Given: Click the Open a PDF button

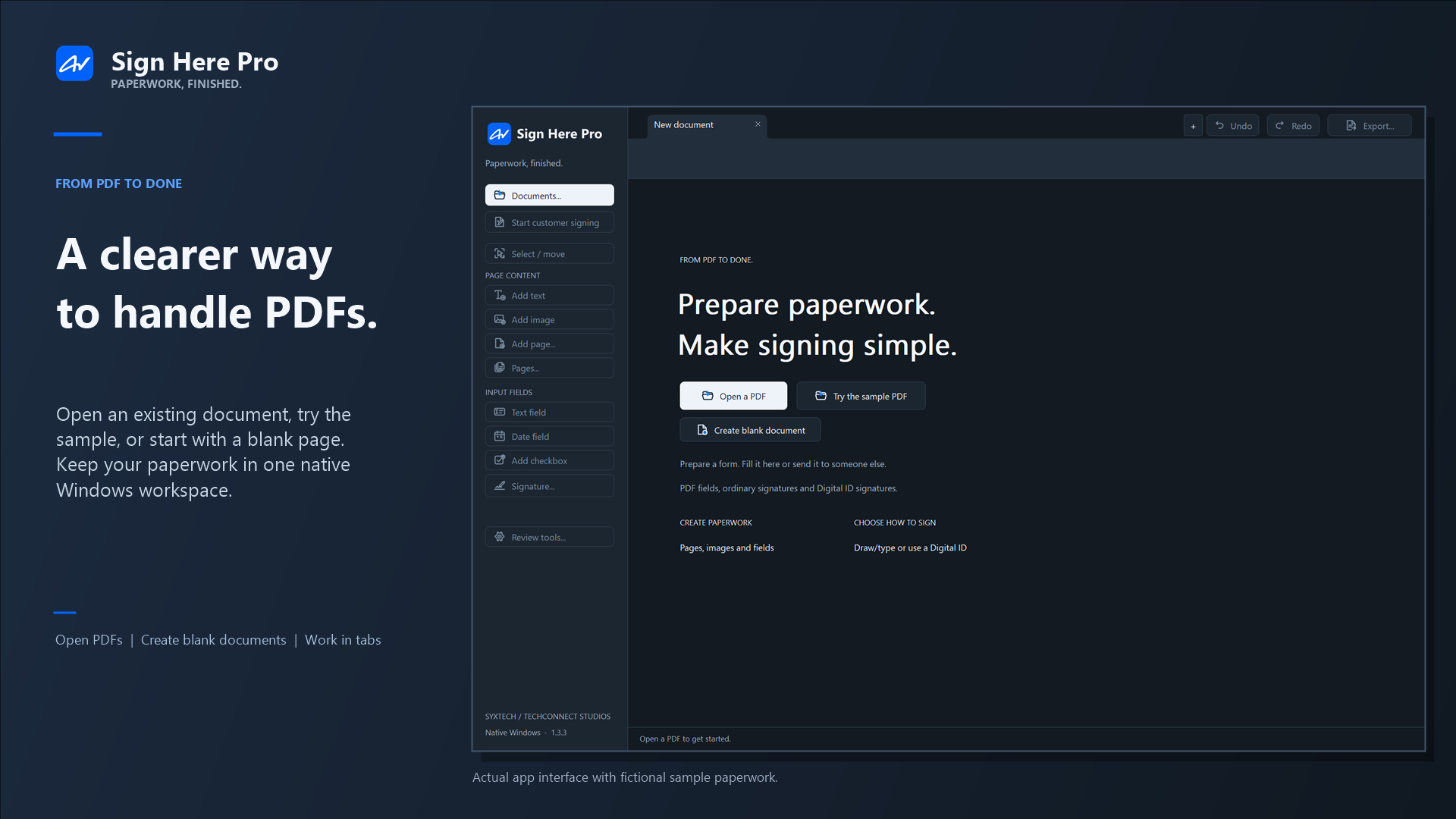Looking at the screenshot, I should [733, 396].
